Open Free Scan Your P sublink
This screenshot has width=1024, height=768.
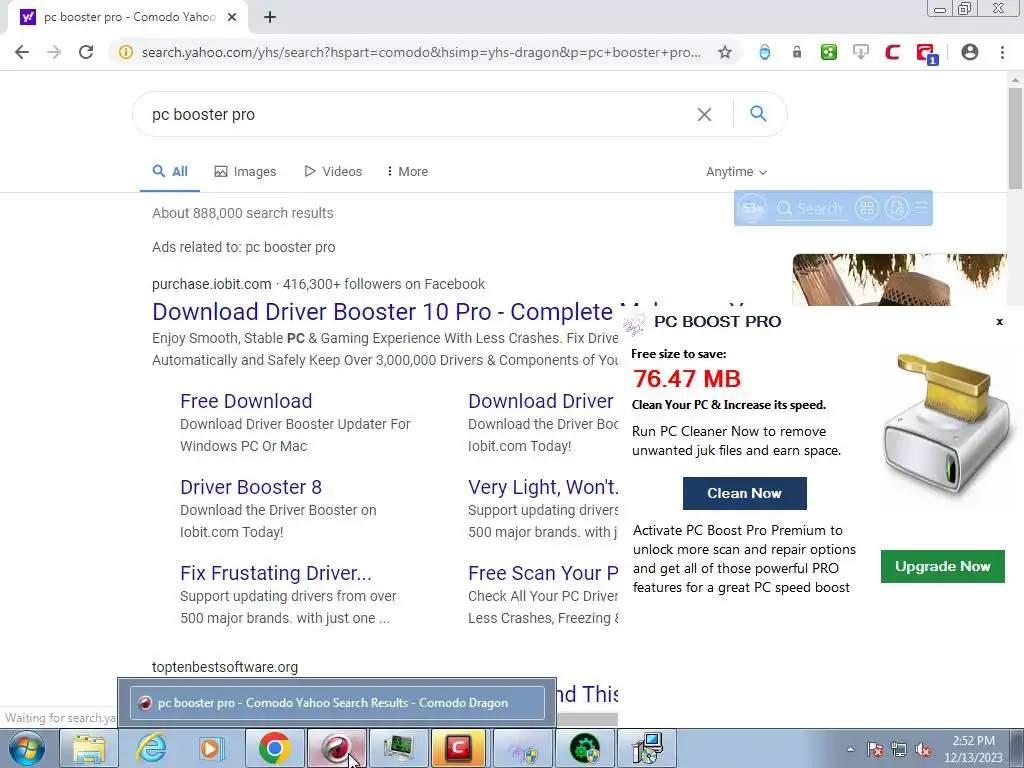point(543,573)
